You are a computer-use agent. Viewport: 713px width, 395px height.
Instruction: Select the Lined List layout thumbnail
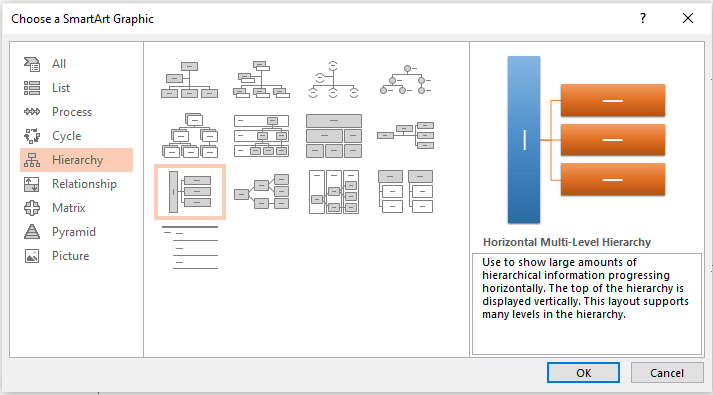point(190,247)
